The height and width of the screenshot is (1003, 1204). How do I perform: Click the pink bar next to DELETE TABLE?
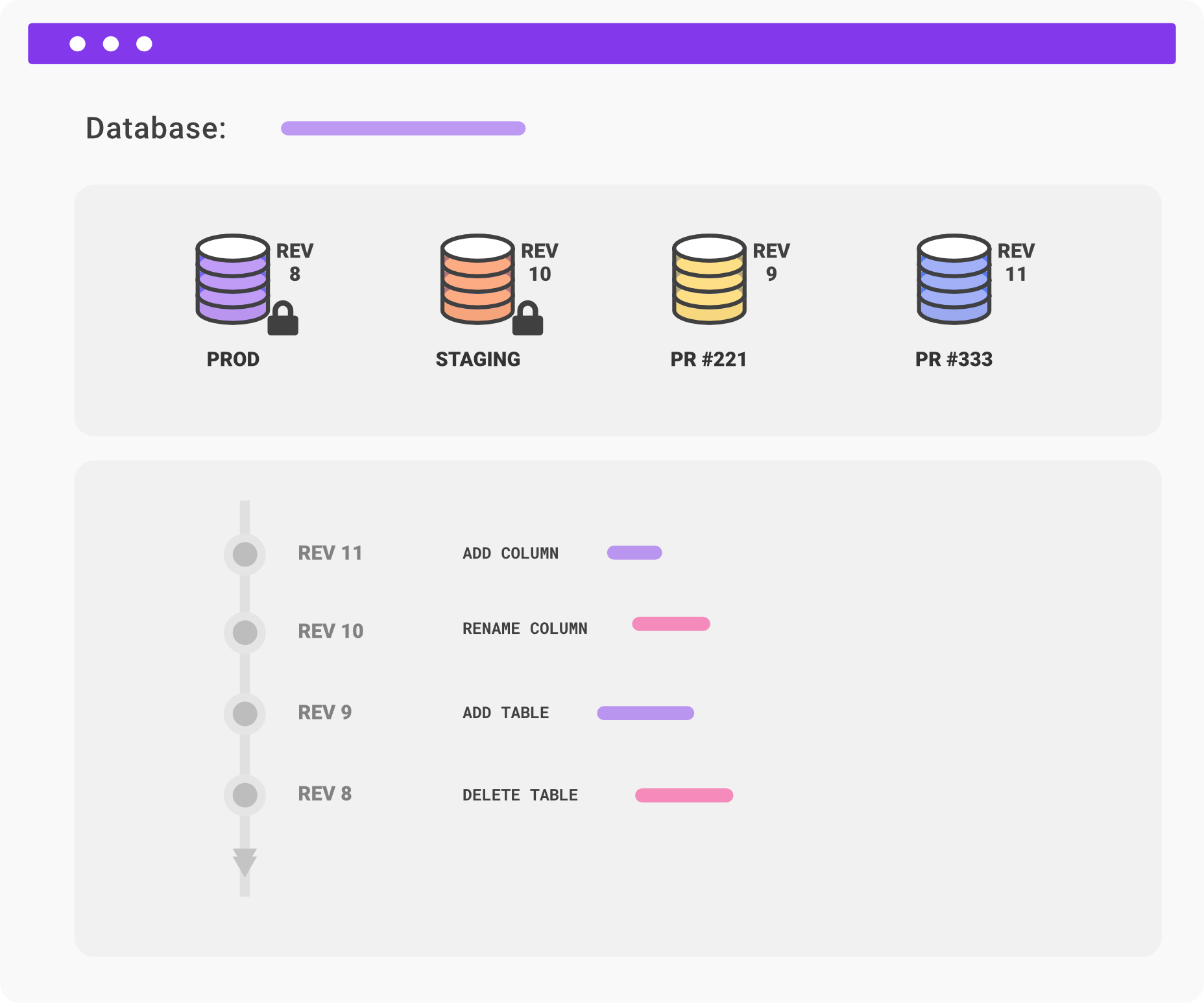[x=684, y=795]
